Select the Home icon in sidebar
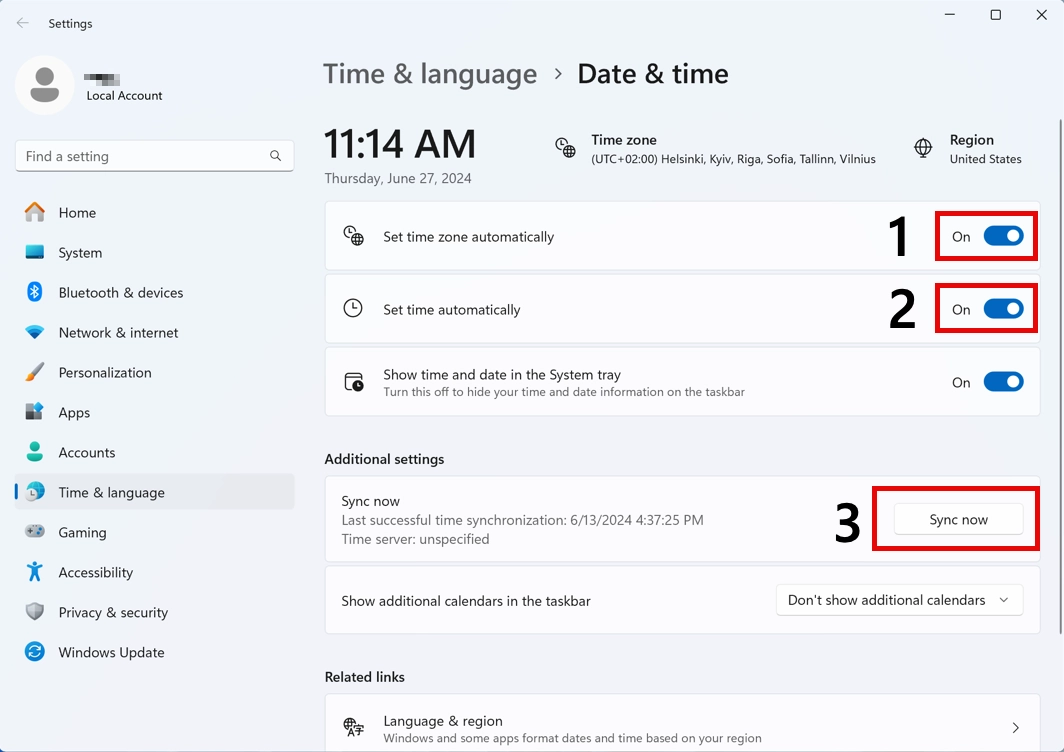 point(34,212)
